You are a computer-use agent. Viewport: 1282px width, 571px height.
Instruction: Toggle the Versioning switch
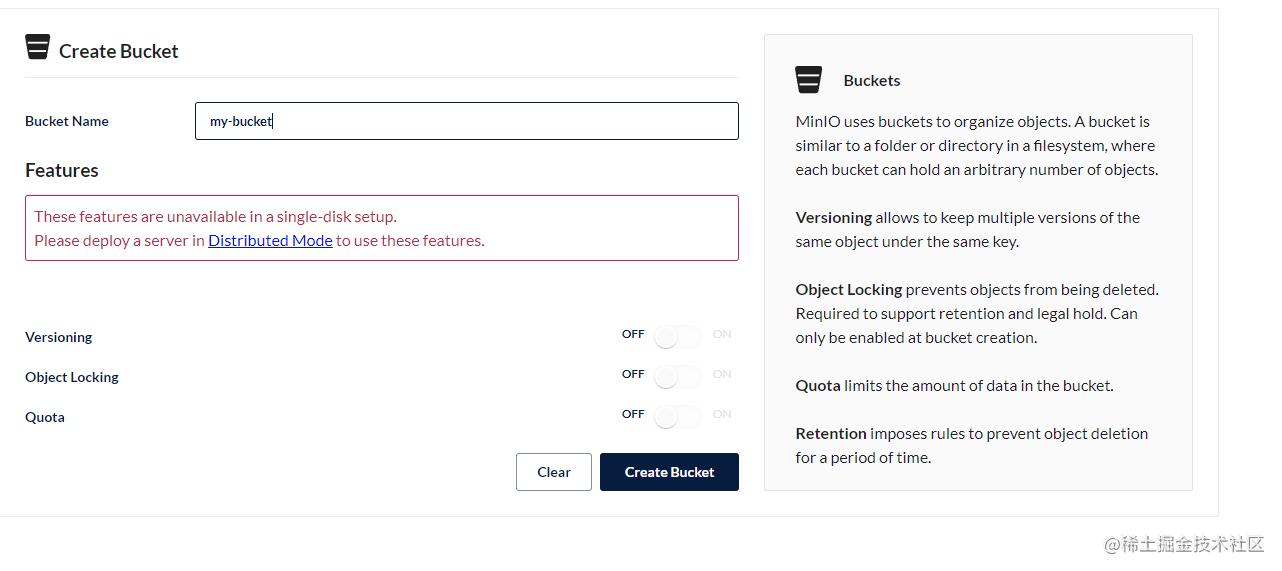coord(677,336)
